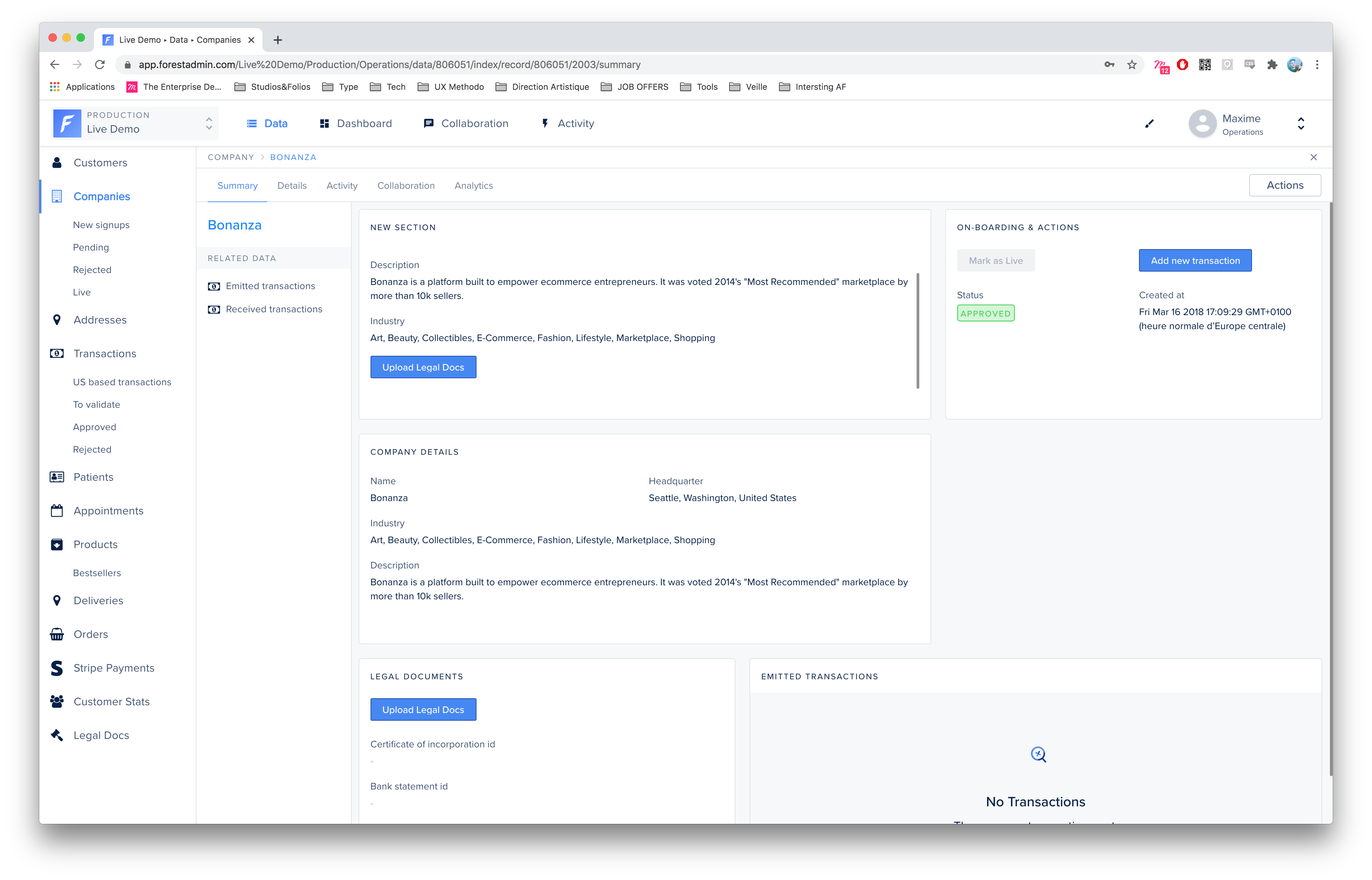The height and width of the screenshot is (880, 1372).
Task: Click the Orders basket icon
Action: [x=56, y=634]
